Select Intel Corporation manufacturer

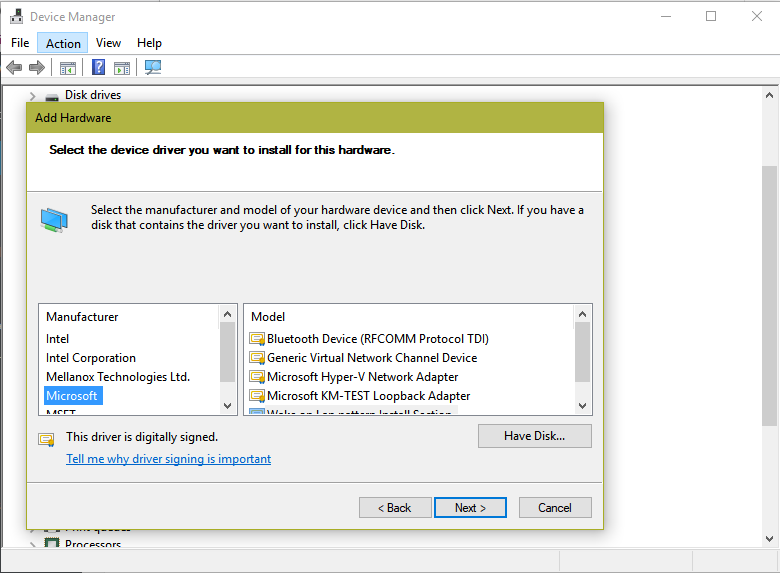[x=91, y=358]
